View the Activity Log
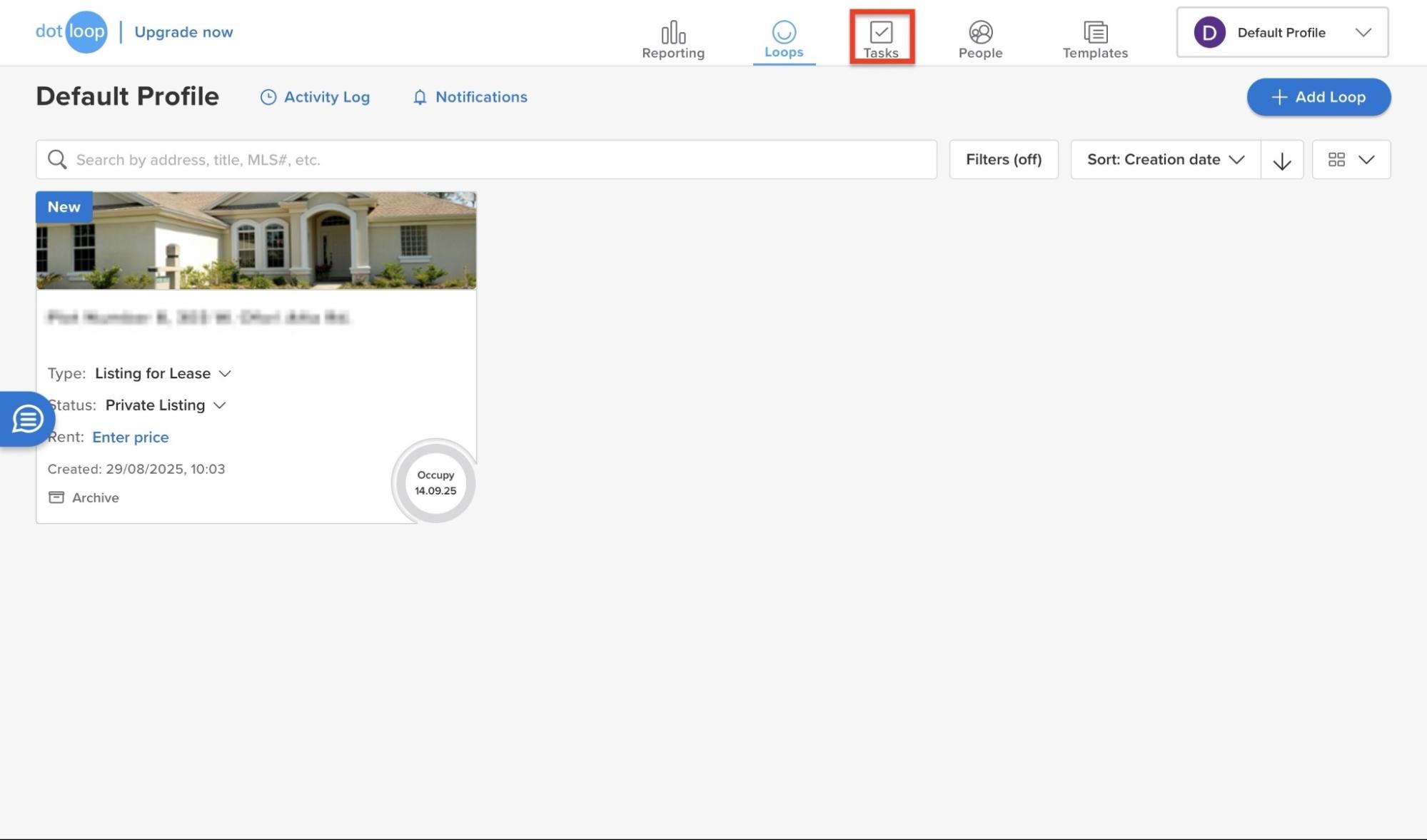Image resolution: width=1427 pixels, height=840 pixels. 315,97
